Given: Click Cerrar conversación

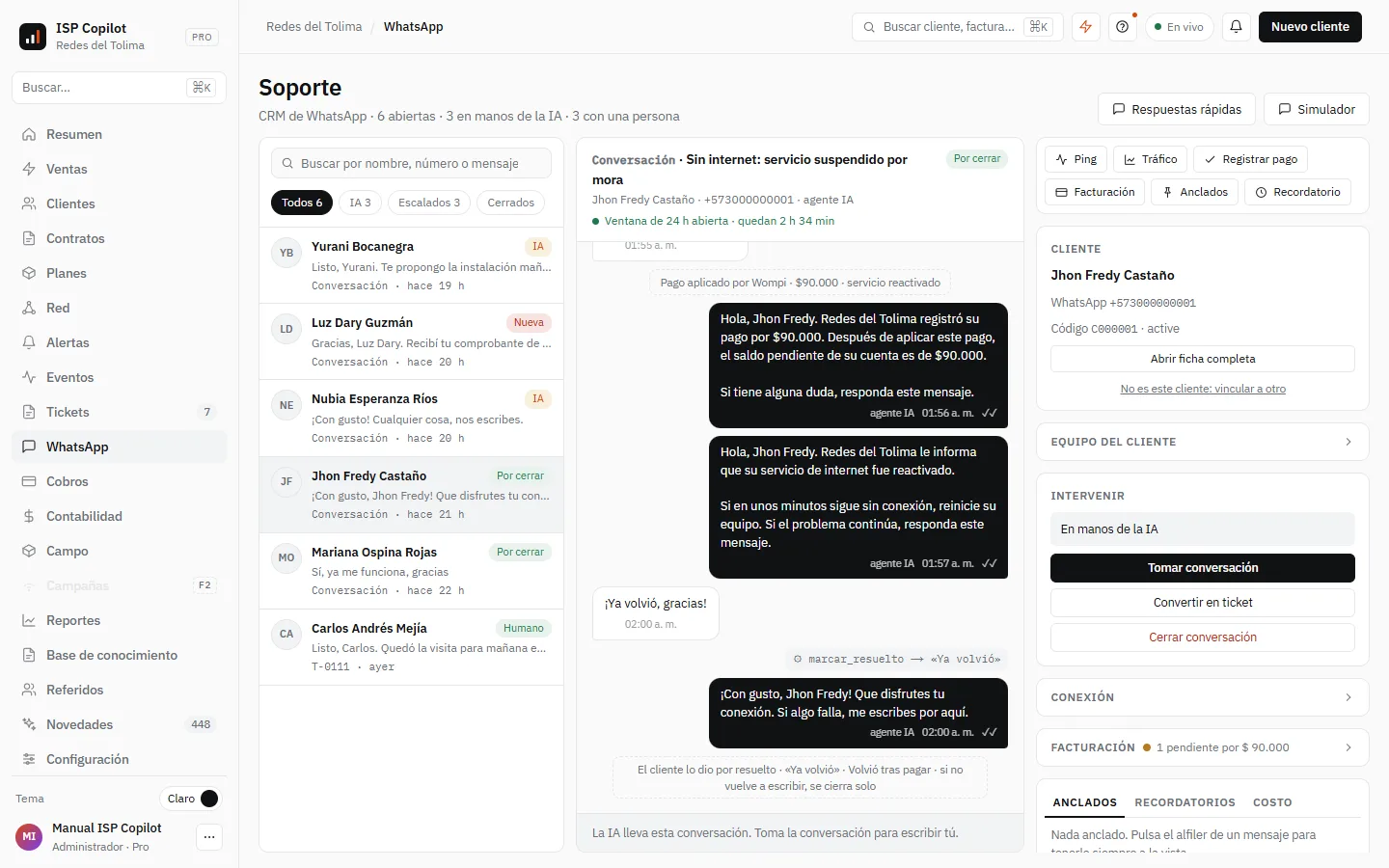Looking at the screenshot, I should pyautogui.click(x=1203, y=637).
